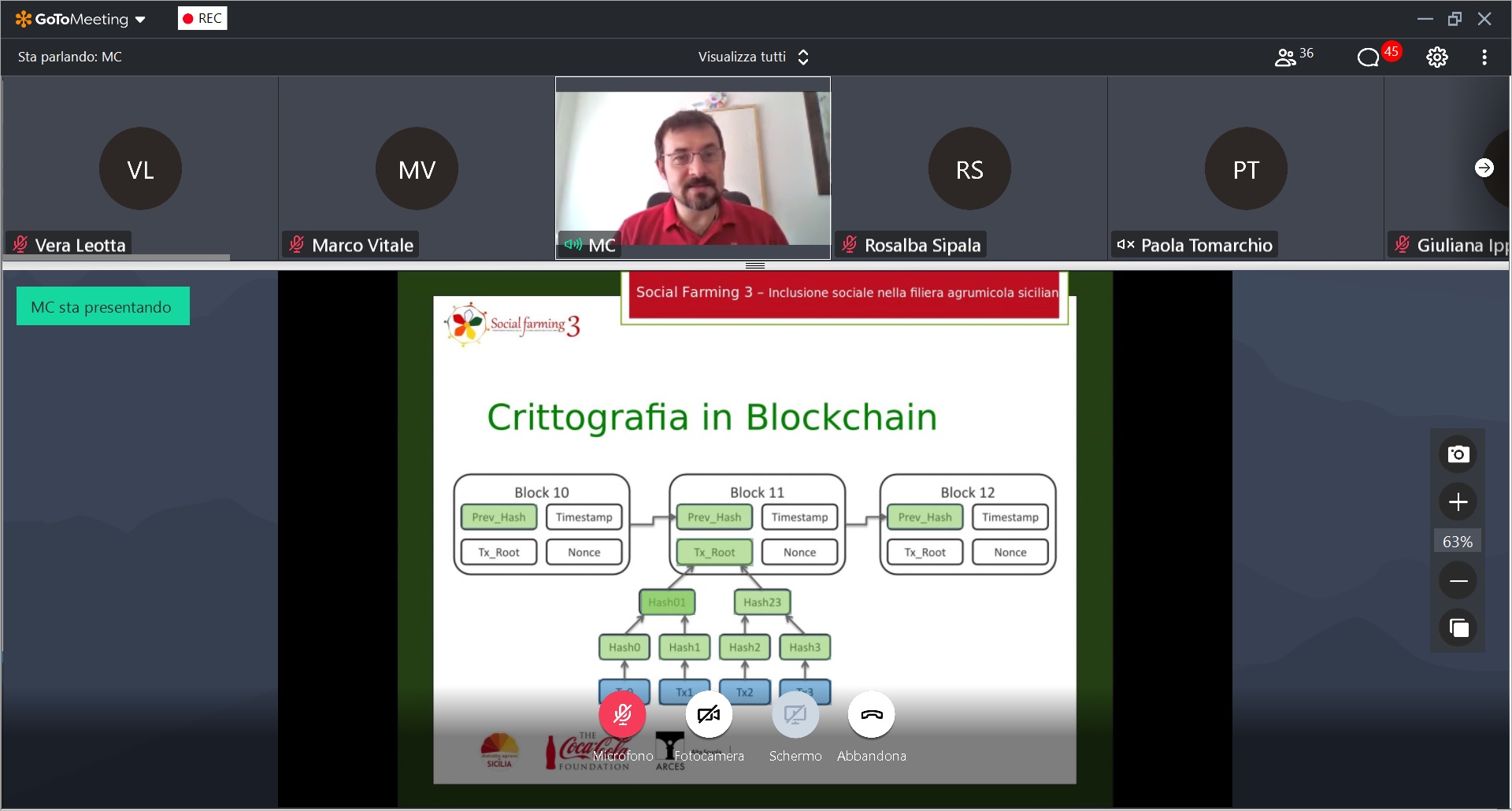
Task: Click the Vera Leotta name label
Action: 80,246
